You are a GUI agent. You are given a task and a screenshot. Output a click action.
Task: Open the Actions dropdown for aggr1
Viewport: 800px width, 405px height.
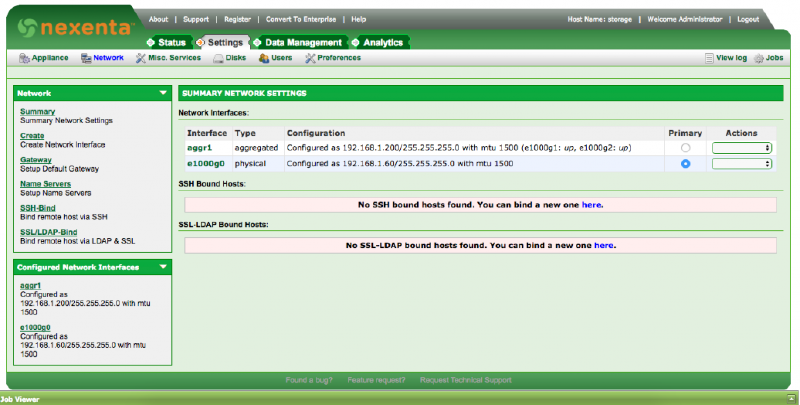point(741,148)
